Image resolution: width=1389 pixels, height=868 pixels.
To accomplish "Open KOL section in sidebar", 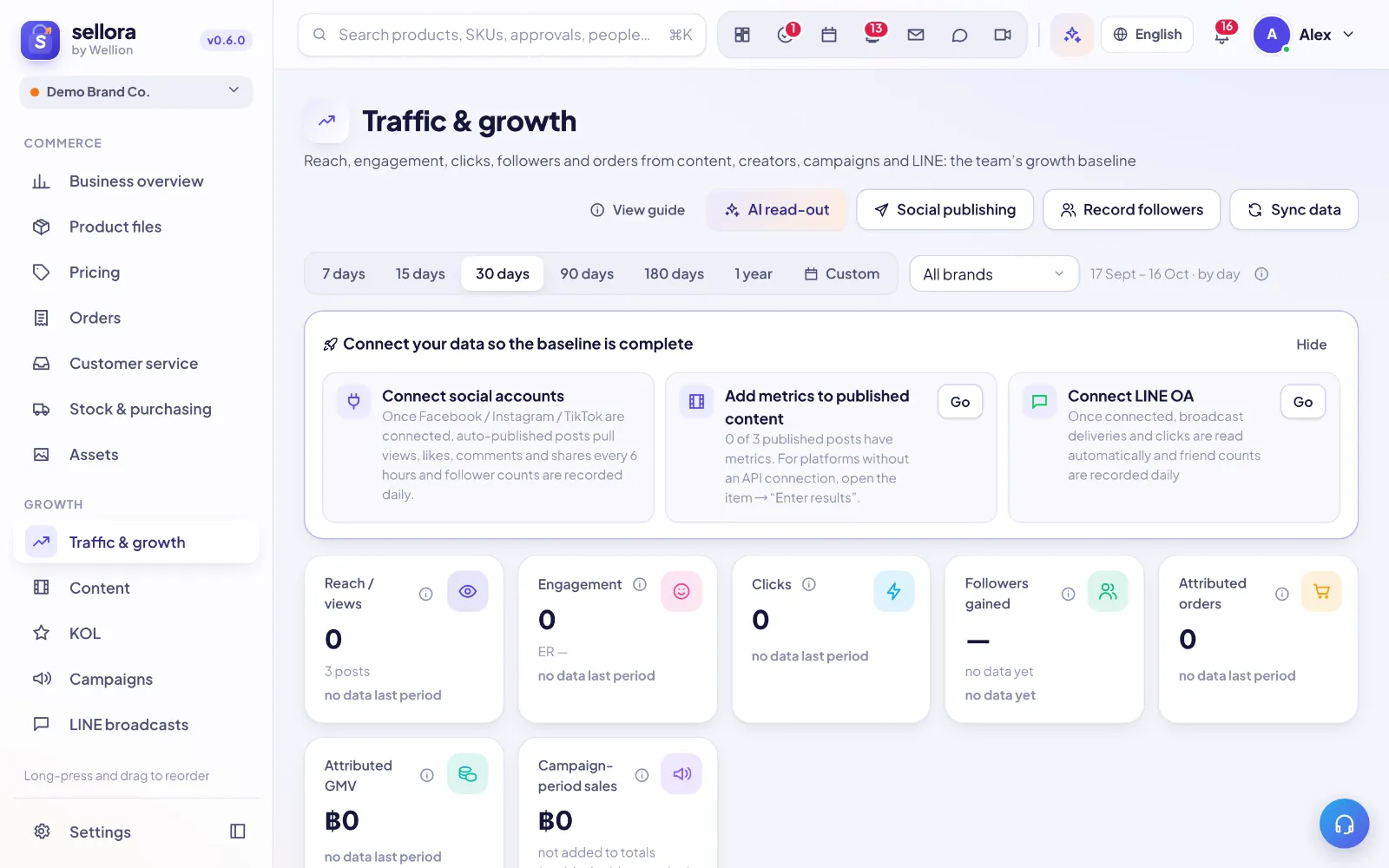I will click(136, 634).
